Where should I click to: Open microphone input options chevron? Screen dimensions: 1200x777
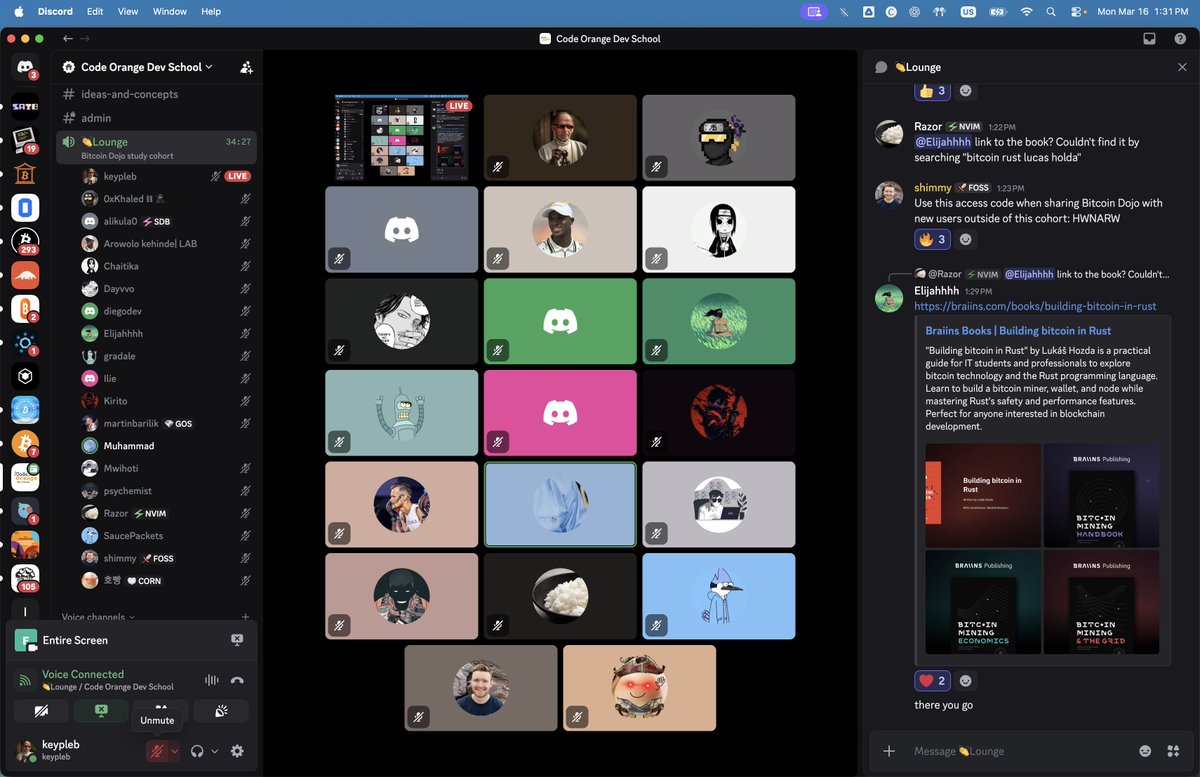pos(175,751)
